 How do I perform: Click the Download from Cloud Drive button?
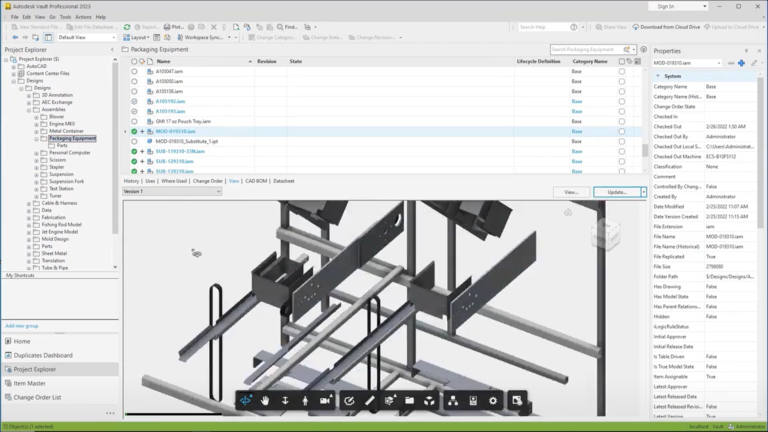point(666,27)
